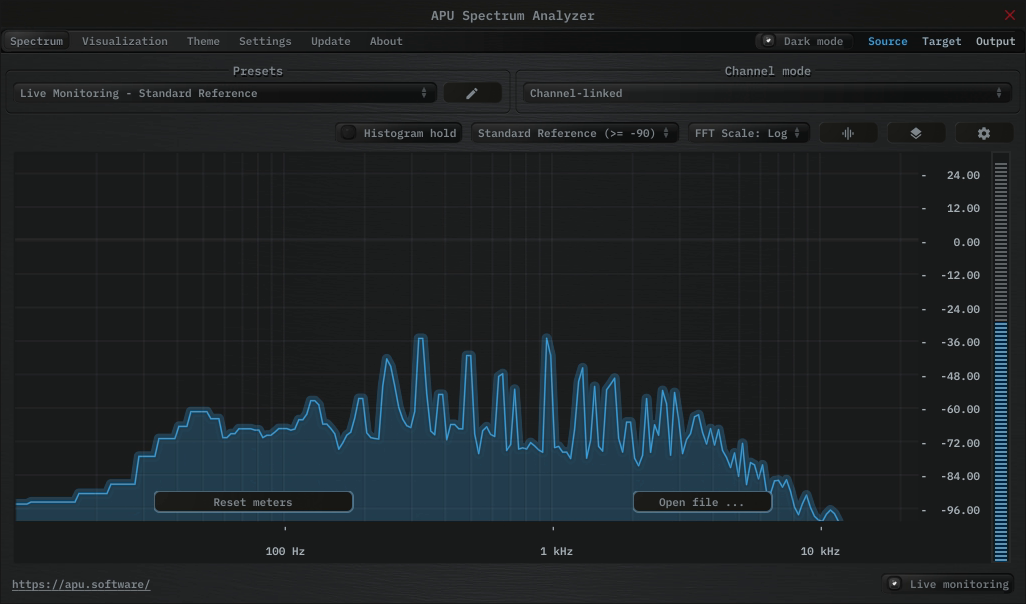
Task: Go to the About tab
Action: coord(386,41)
